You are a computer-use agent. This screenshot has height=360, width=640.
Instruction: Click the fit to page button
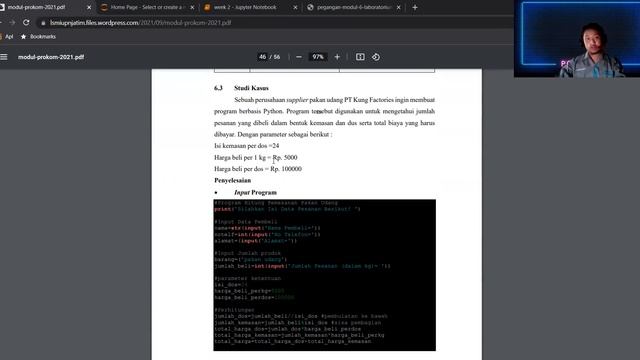coord(360,57)
